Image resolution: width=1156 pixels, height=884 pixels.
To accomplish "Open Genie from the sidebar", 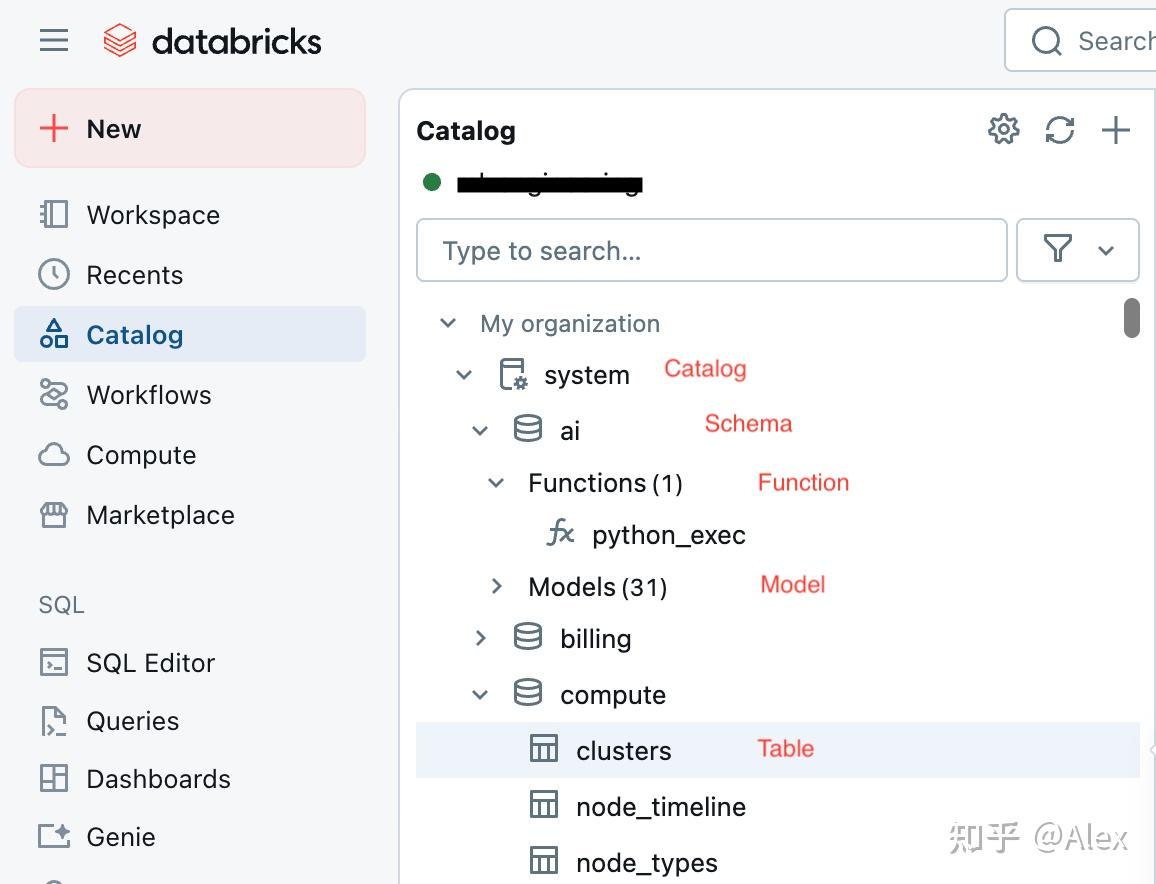I will tap(53, 837).
